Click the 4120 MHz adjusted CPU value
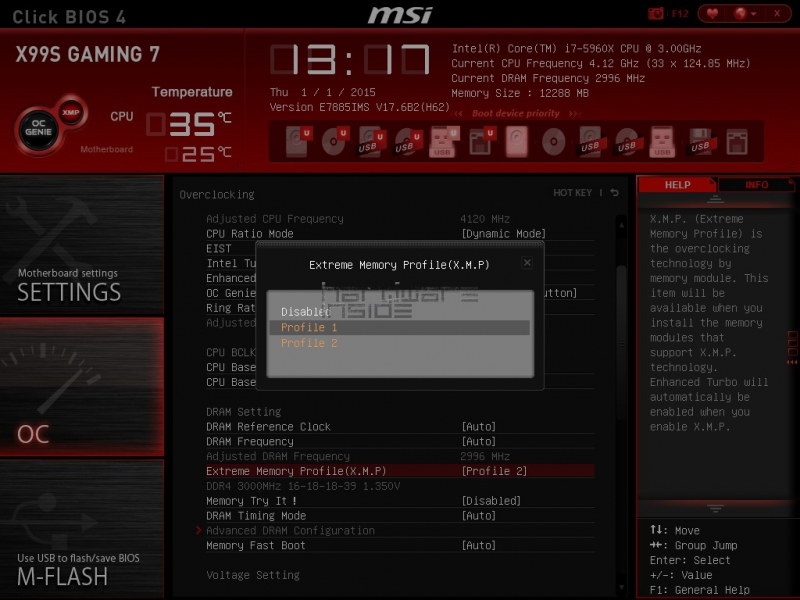 (485, 219)
